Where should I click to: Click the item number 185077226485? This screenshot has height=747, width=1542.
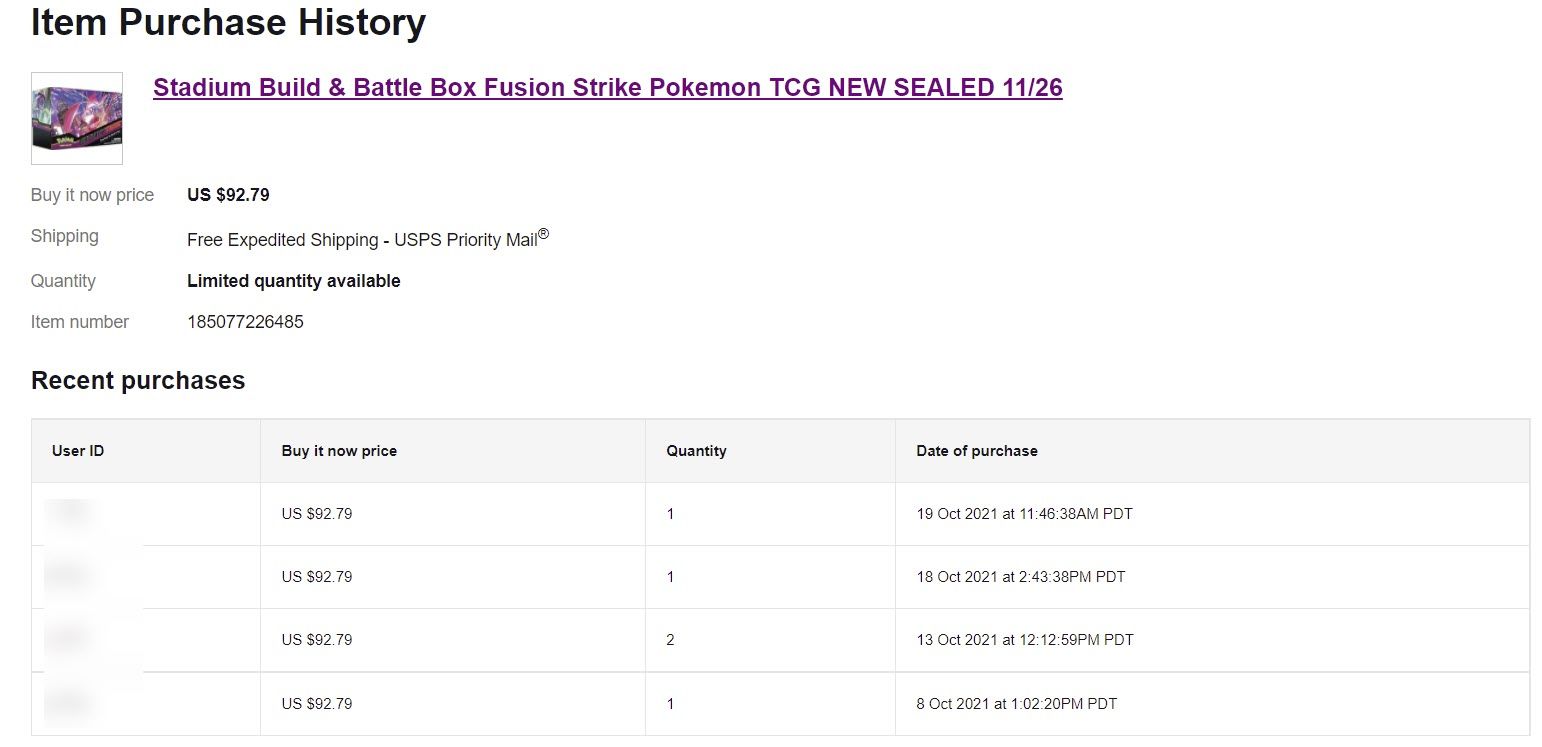tap(245, 322)
